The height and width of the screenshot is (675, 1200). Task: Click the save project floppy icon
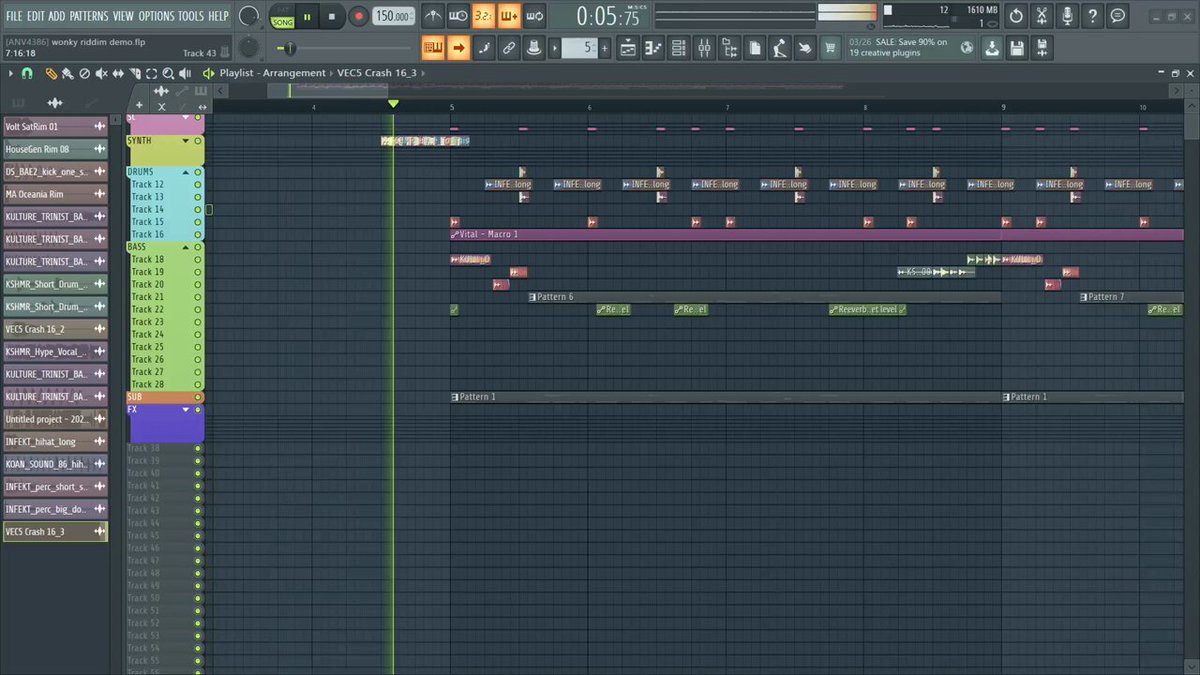tap(1017, 47)
